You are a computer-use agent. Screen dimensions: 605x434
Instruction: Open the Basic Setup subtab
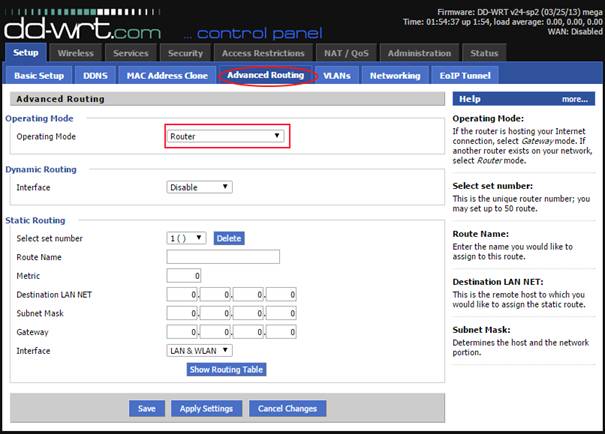(36, 75)
